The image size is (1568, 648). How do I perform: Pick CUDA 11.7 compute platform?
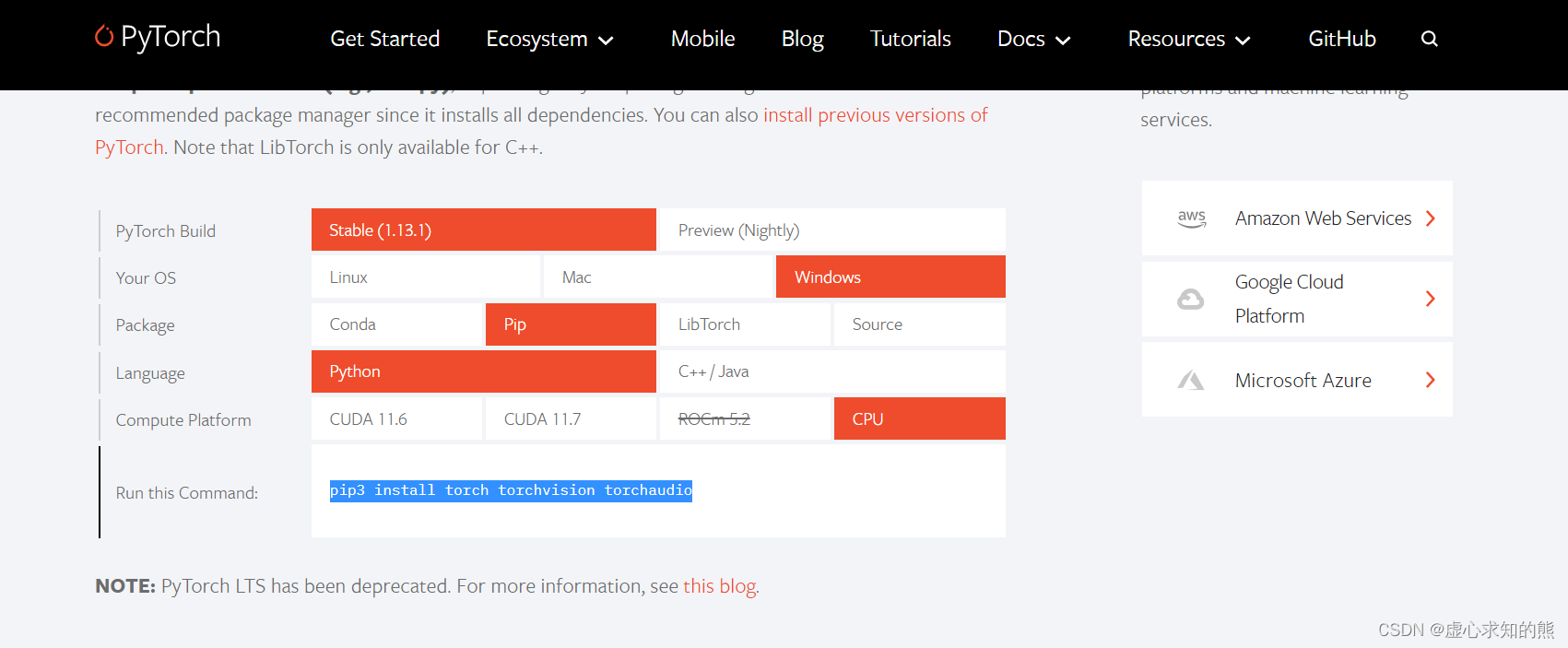(x=571, y=418)
